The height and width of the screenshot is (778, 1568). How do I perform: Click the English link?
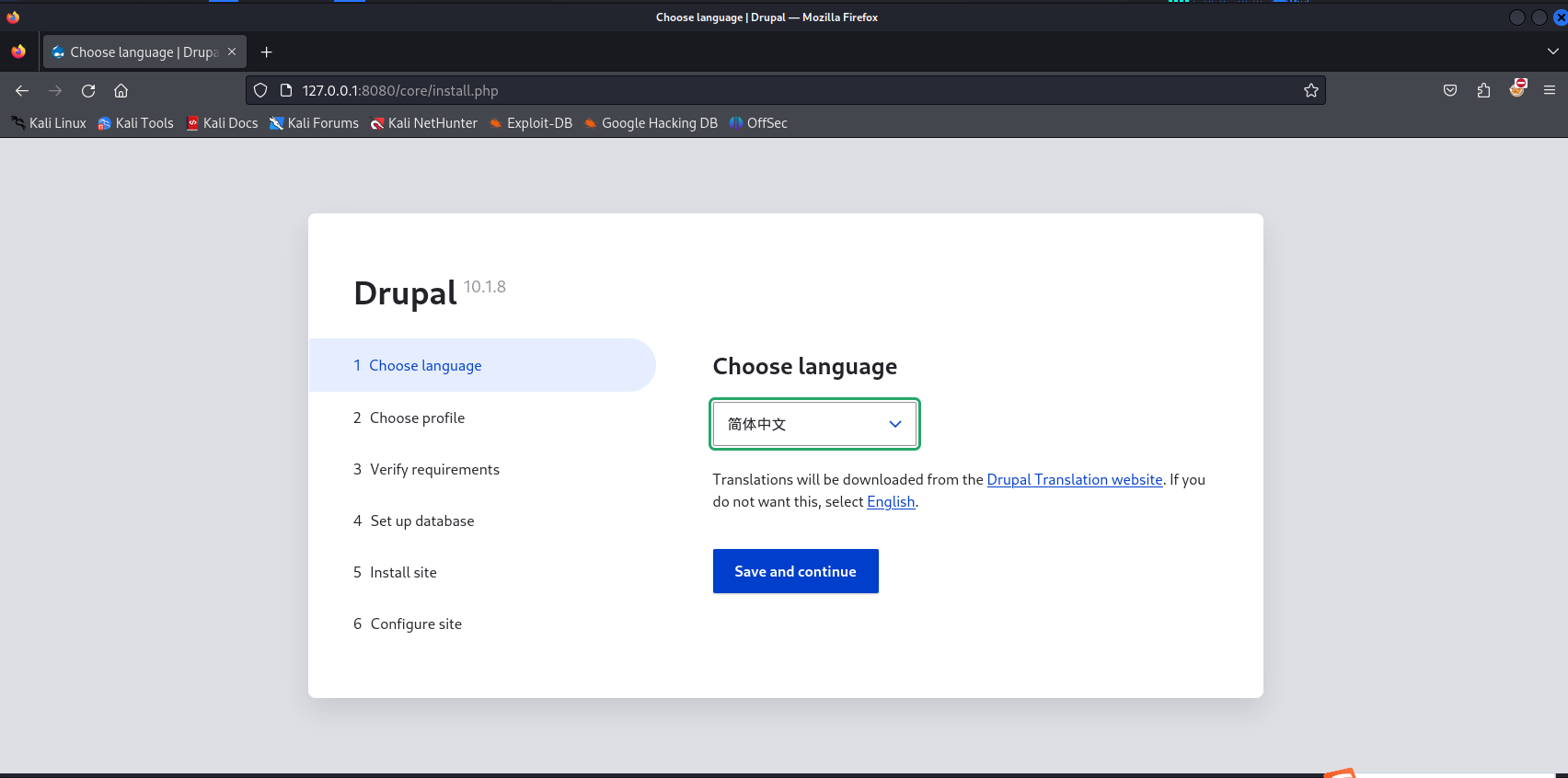coord(891,501)
